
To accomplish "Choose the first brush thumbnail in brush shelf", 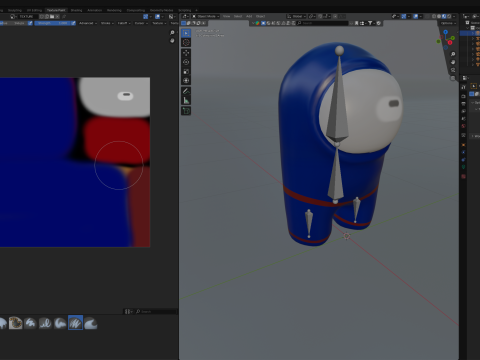I will click(x=3, y=323).
